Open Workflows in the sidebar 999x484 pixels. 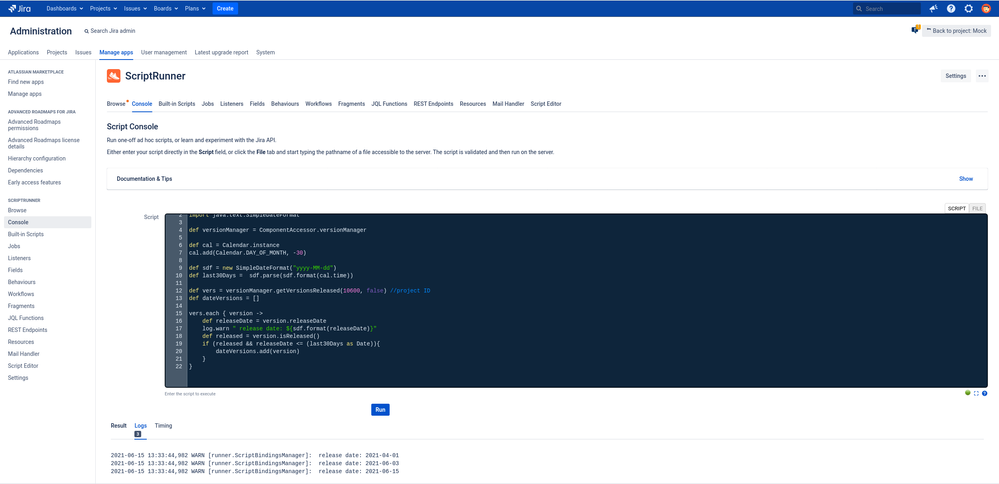click(21, 294)
